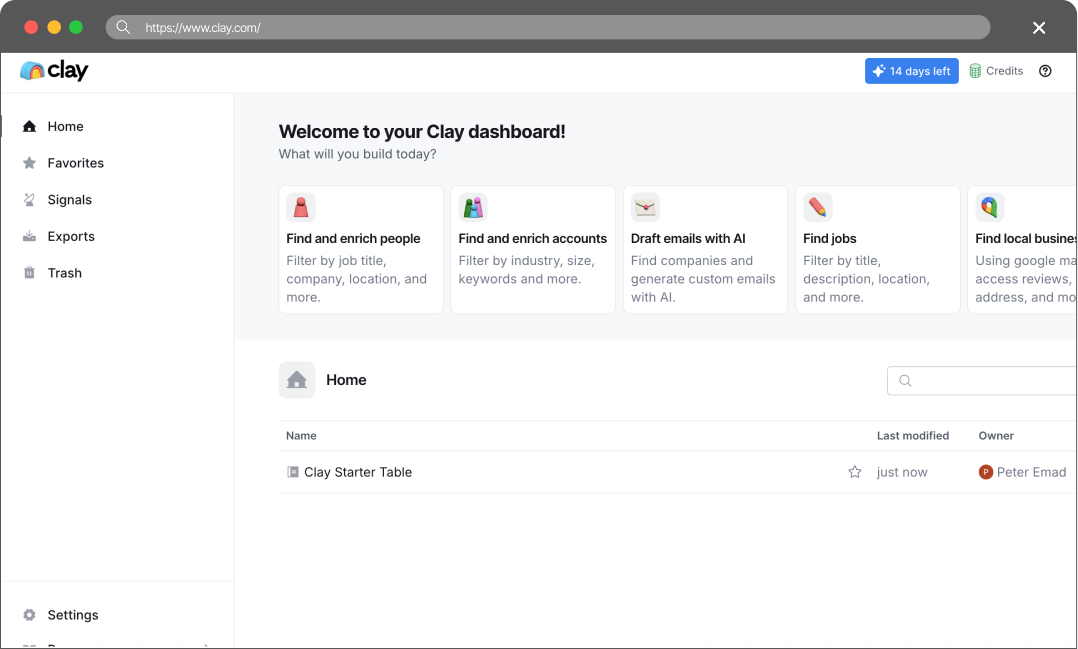This screenshot has height=649, width=1078.
Task: Click the Find and enrich accounts icon
Action: coord(473,207)
